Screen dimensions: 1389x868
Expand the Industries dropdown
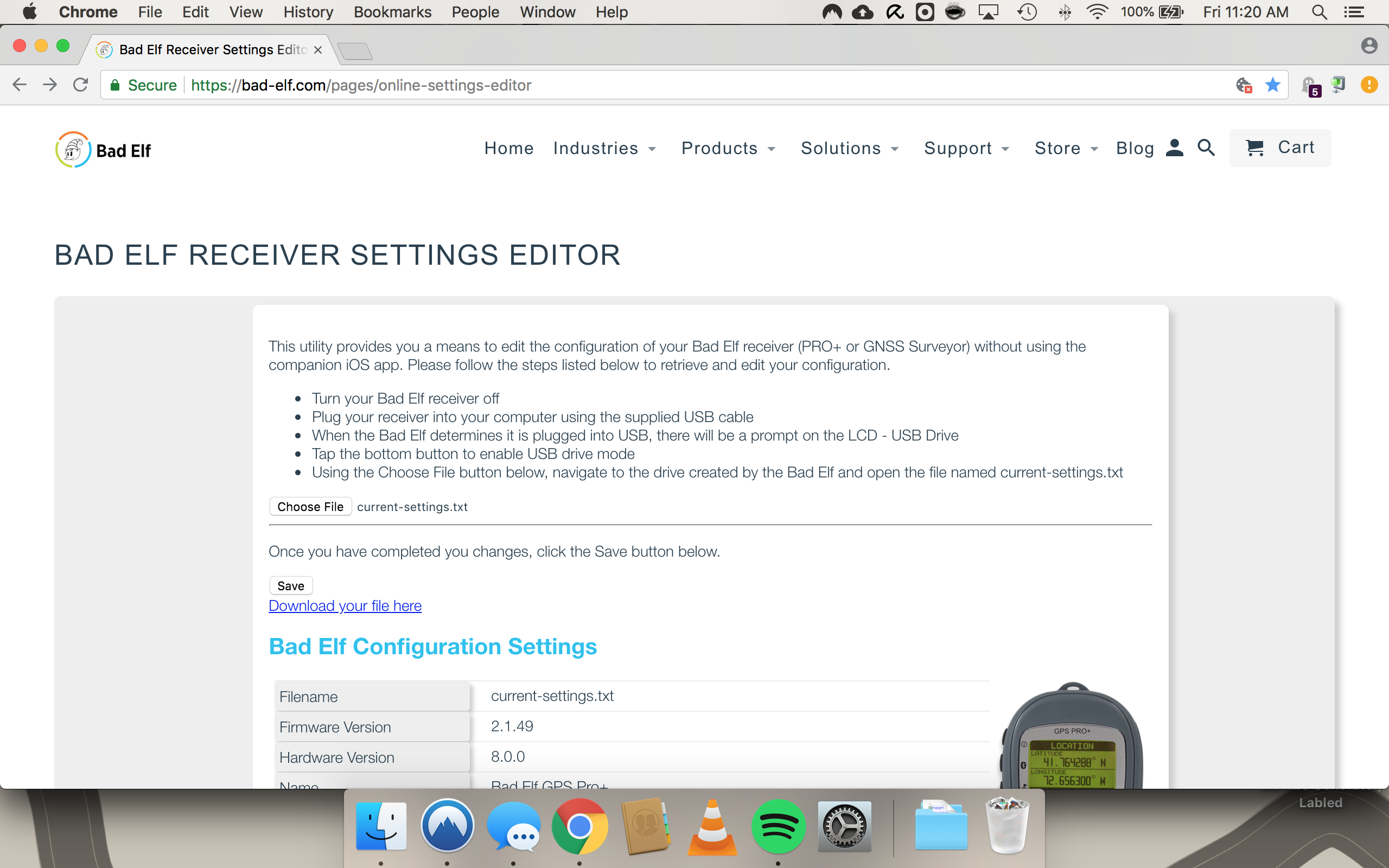(604, 149)
